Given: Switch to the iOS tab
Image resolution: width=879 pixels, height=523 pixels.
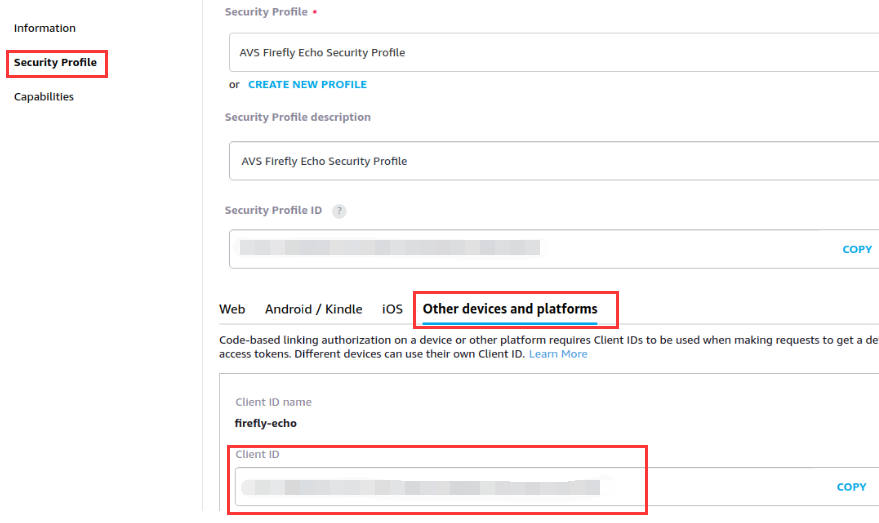Looking at the screenshot, I should [392, 309].
